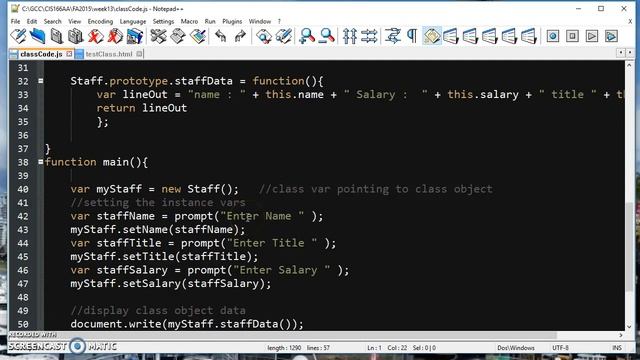Open the Edit menu
640x360 pixels.
(32, 21)
